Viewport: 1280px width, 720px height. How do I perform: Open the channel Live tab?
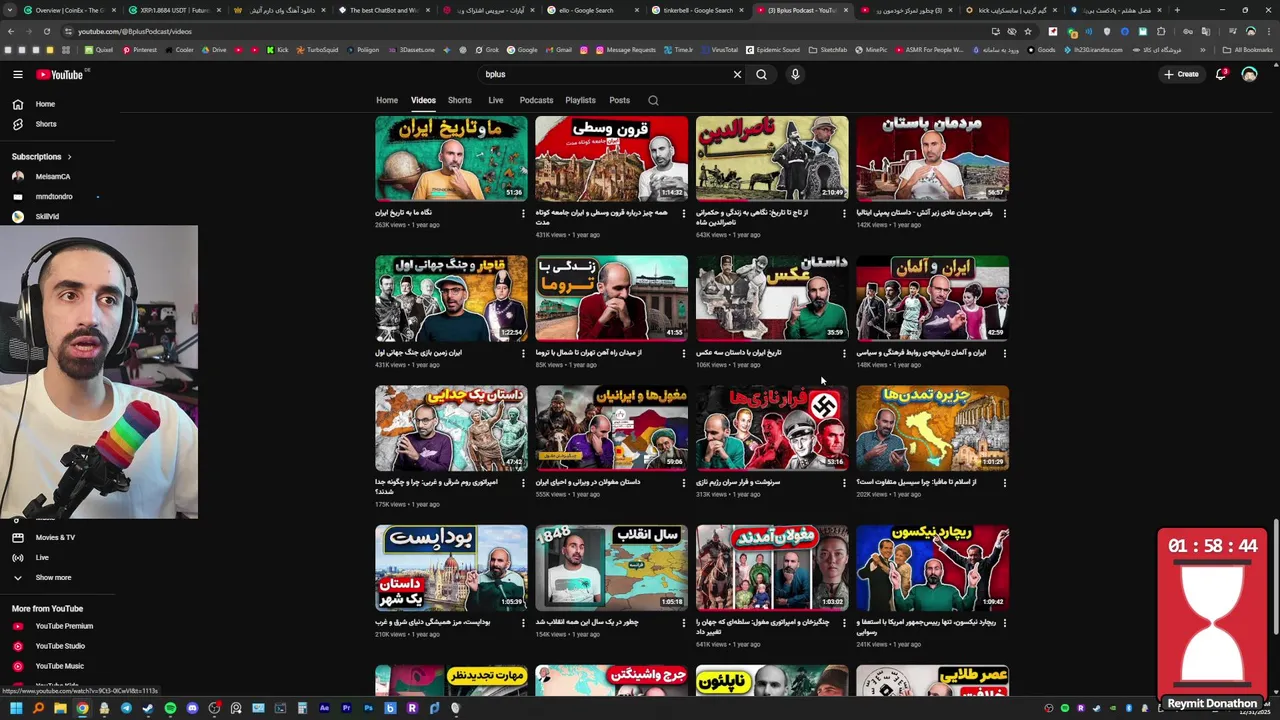point(495,100)
